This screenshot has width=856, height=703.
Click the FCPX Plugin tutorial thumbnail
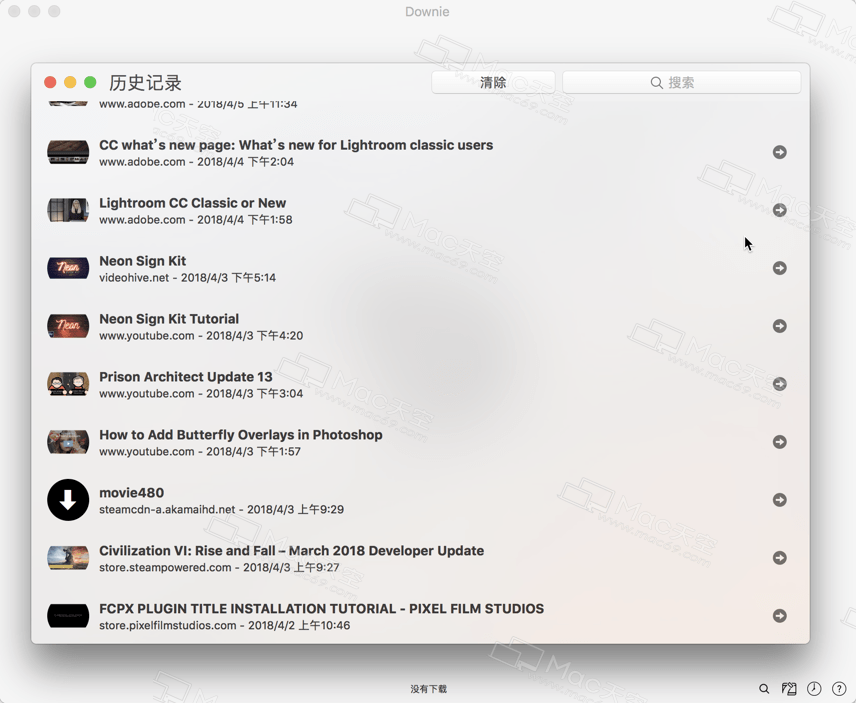click(x=68, y=616)
